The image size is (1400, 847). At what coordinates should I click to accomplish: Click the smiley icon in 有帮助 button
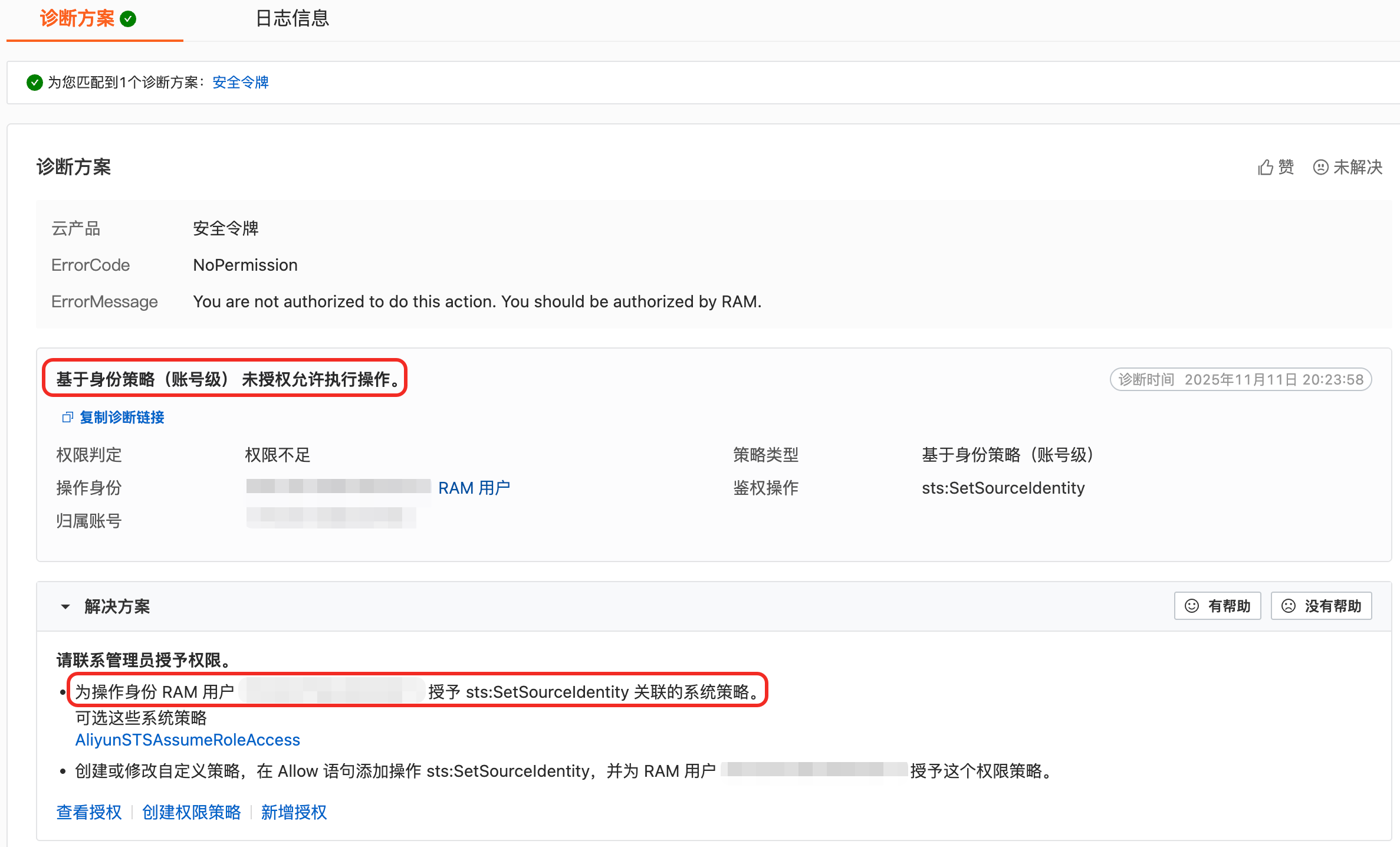1192,606
